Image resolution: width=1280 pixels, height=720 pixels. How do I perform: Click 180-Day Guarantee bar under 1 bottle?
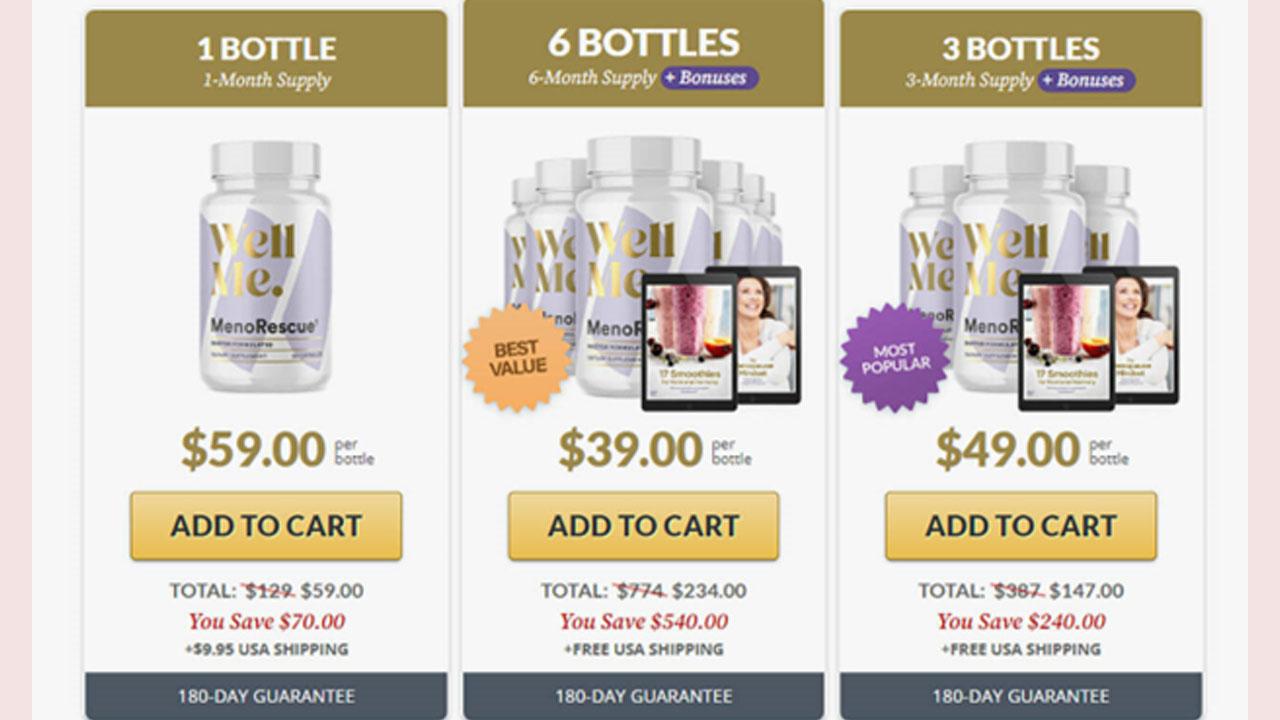click(266, 696)
